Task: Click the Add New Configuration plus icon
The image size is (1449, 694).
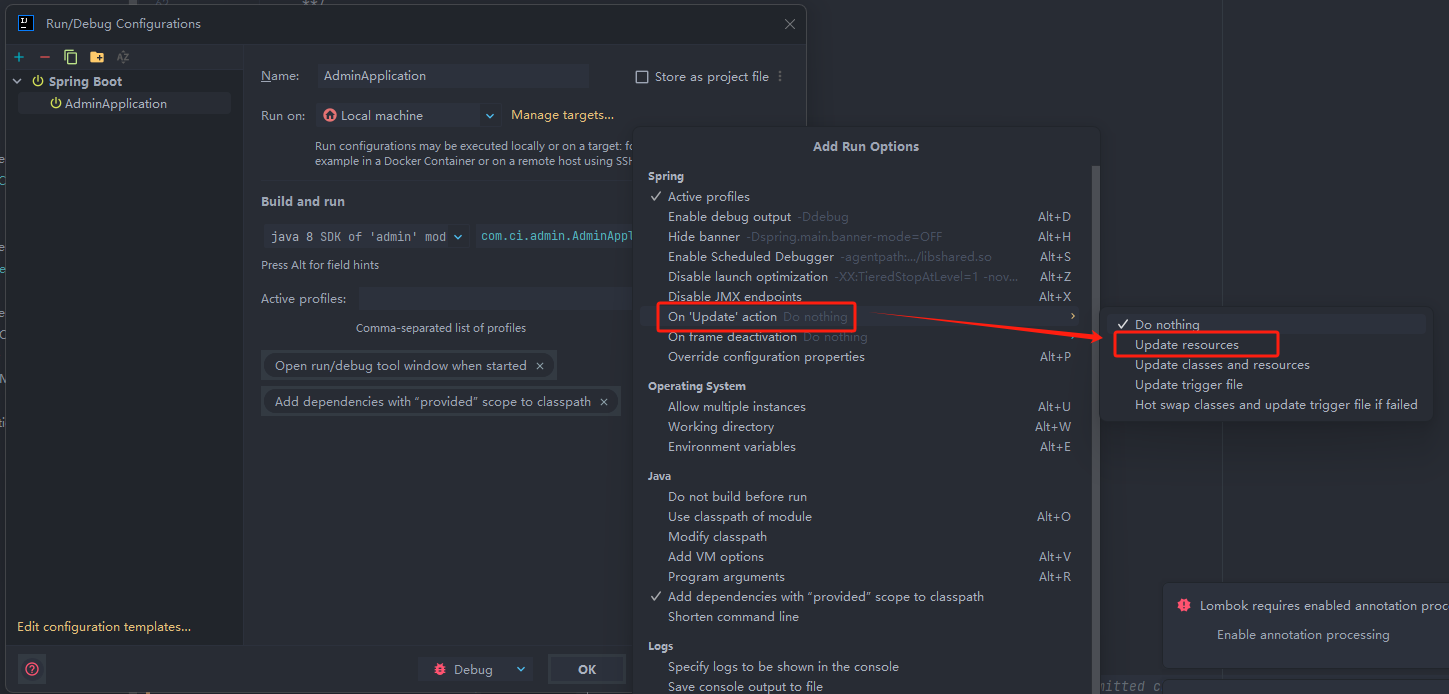Action: [19, 57]
